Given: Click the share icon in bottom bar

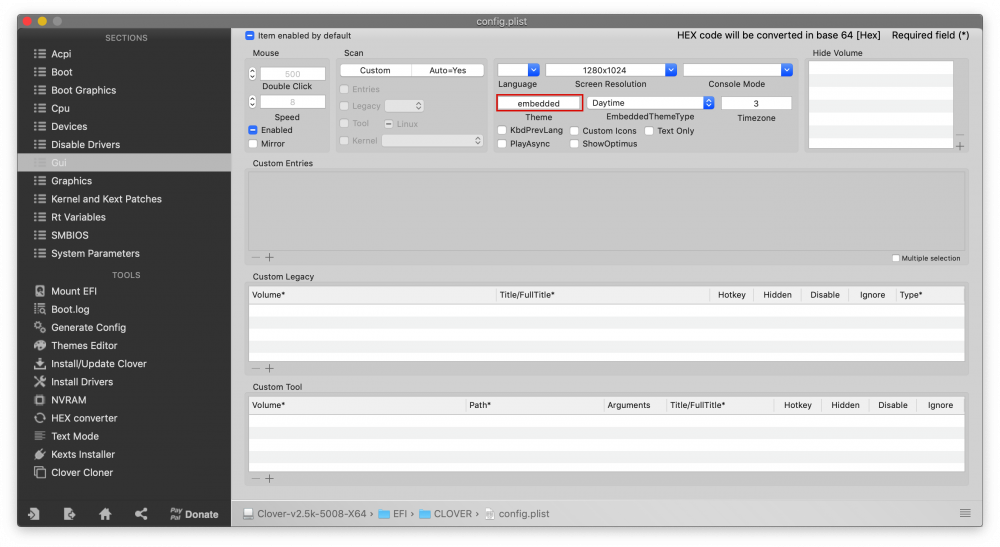Looking at the screenshot, I should coord(141,514).
